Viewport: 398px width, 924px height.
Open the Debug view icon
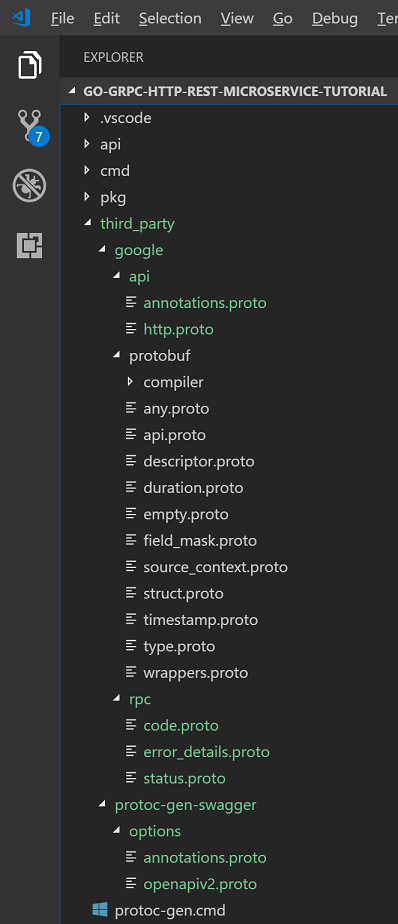[x=29, y=186]
